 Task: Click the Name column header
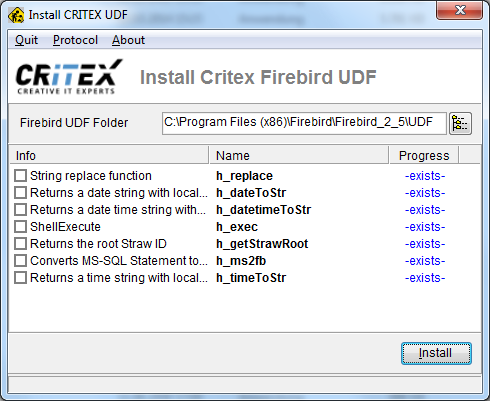(x=299, y=155)
